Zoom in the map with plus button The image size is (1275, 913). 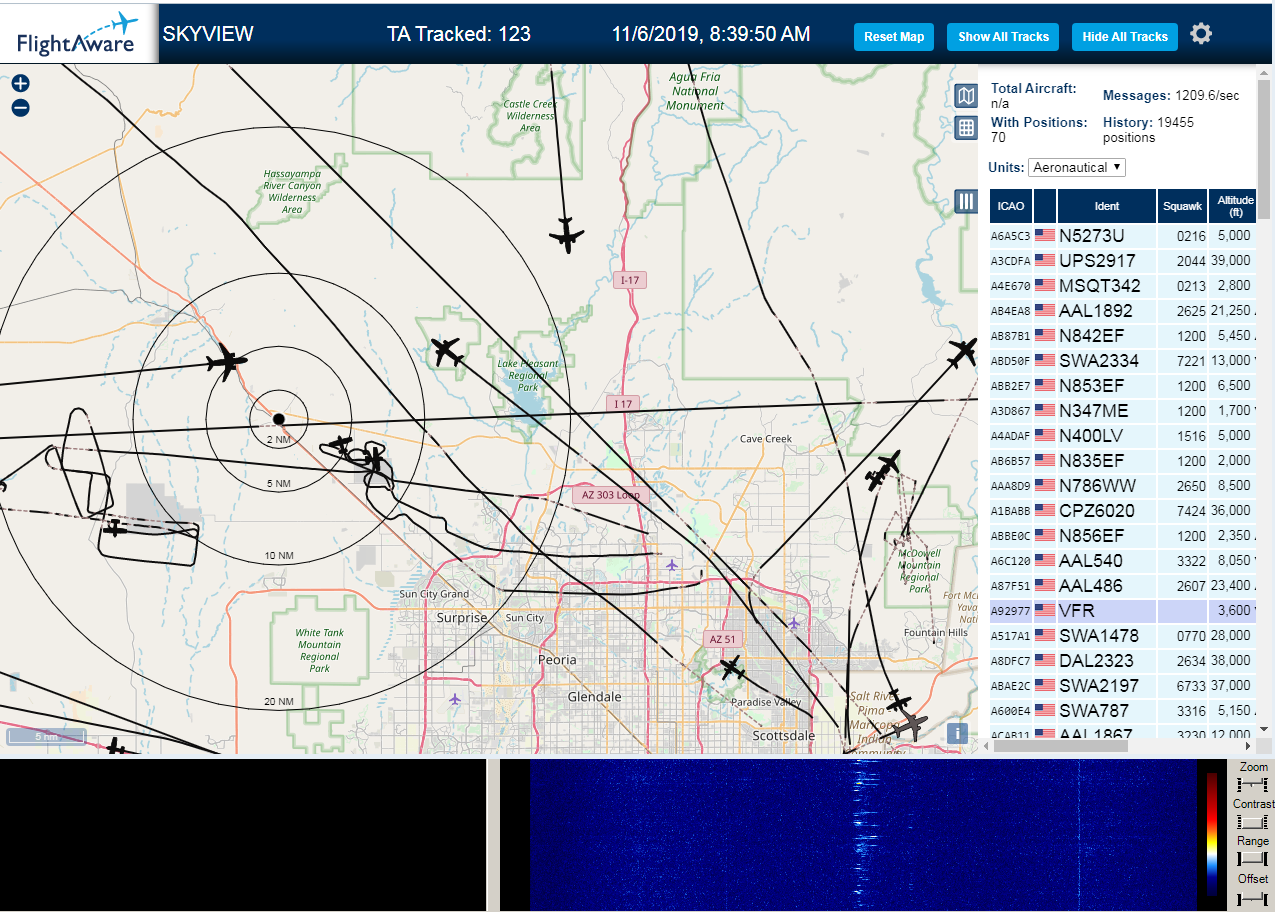click(x=21, y=84)
